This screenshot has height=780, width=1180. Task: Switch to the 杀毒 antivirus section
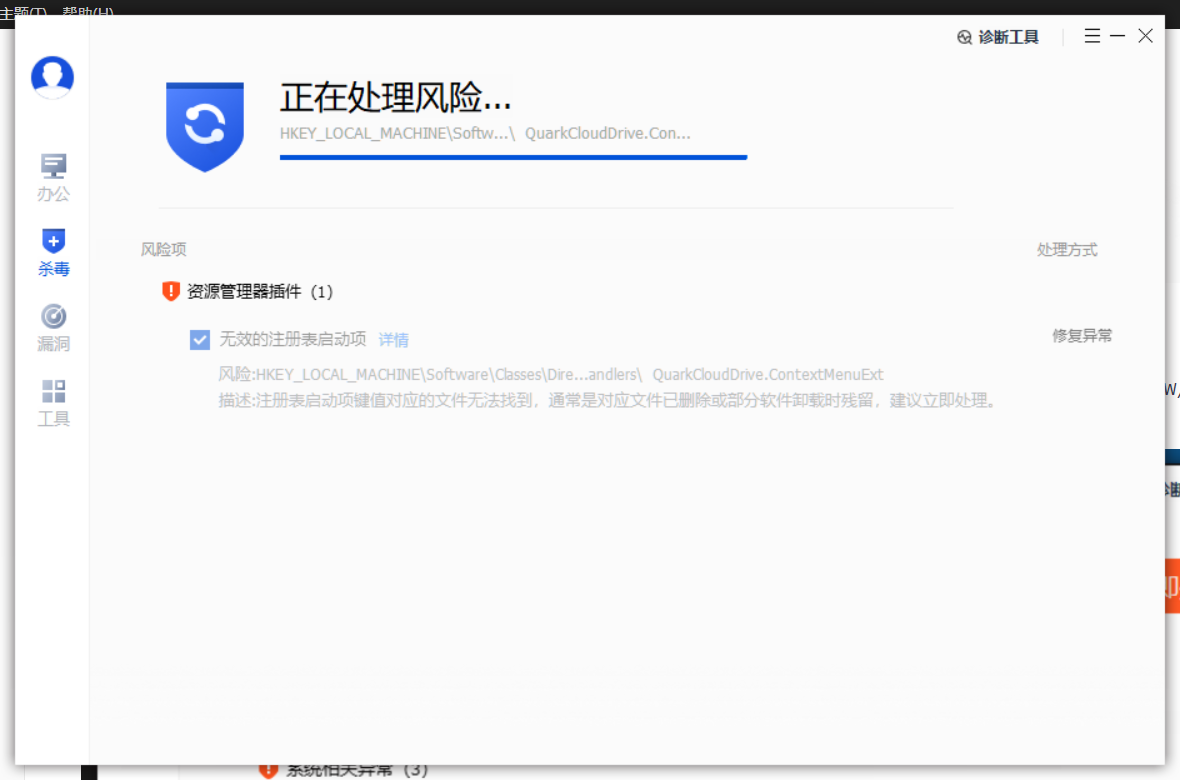pyautogui.click(x=53, y=253)
